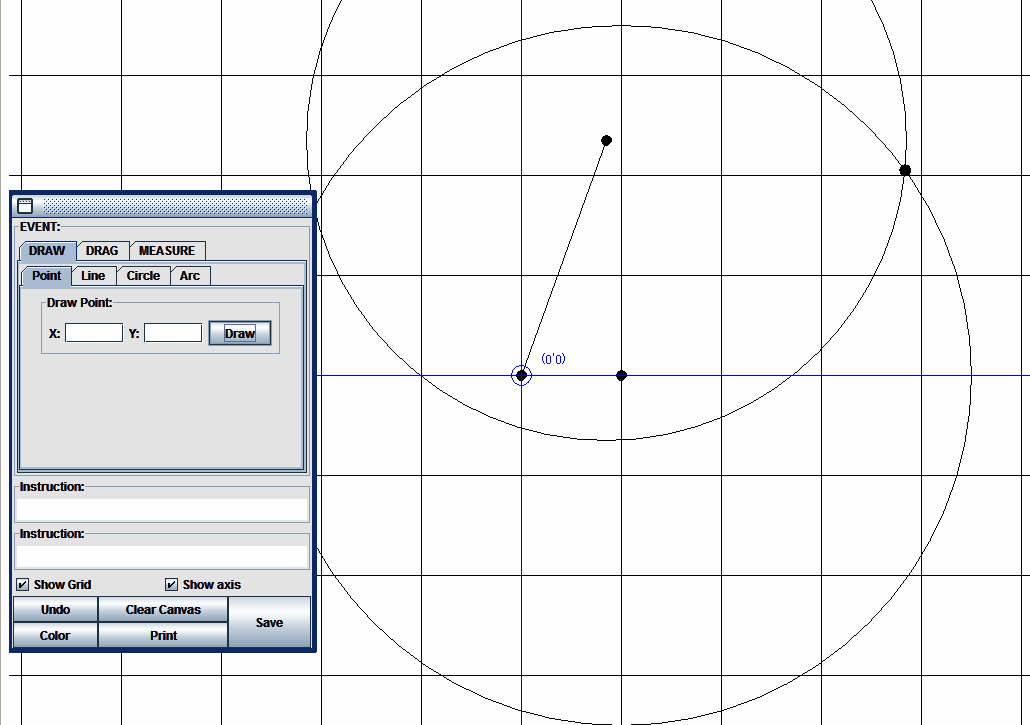This screenshot has height=725, width=1030.
Task: Click the X coordinate input field
Action: (94, 333)
